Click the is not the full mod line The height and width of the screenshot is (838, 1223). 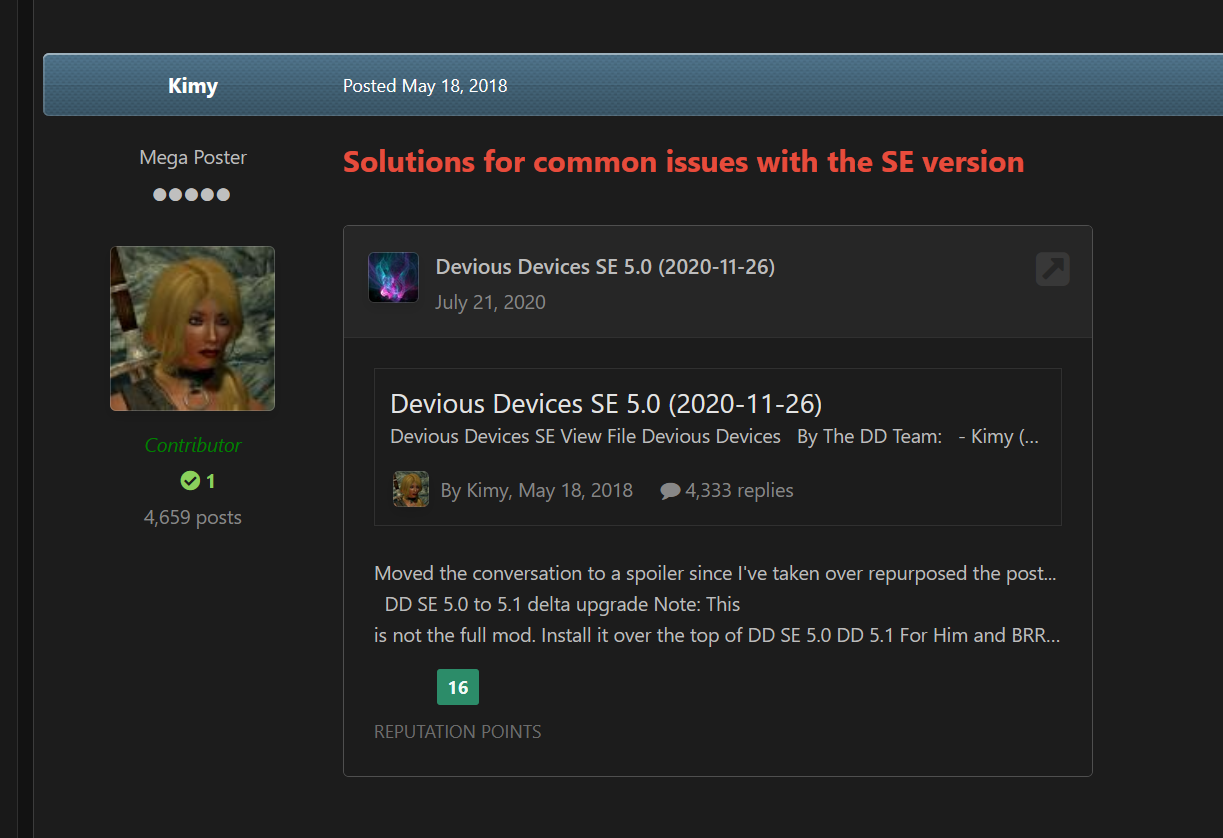click(x=717, y=635)
